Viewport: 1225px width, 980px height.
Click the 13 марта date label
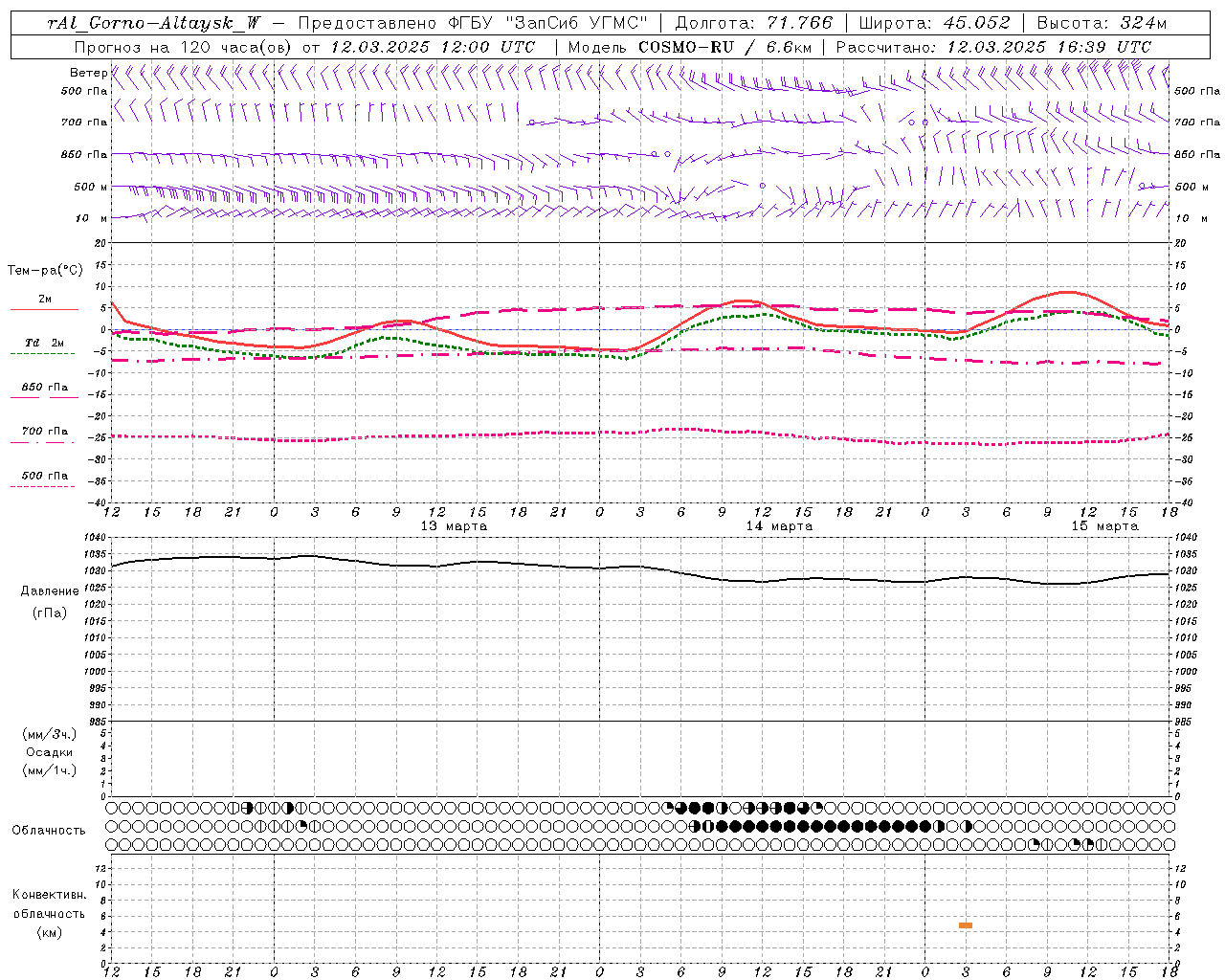coord(454,526)
